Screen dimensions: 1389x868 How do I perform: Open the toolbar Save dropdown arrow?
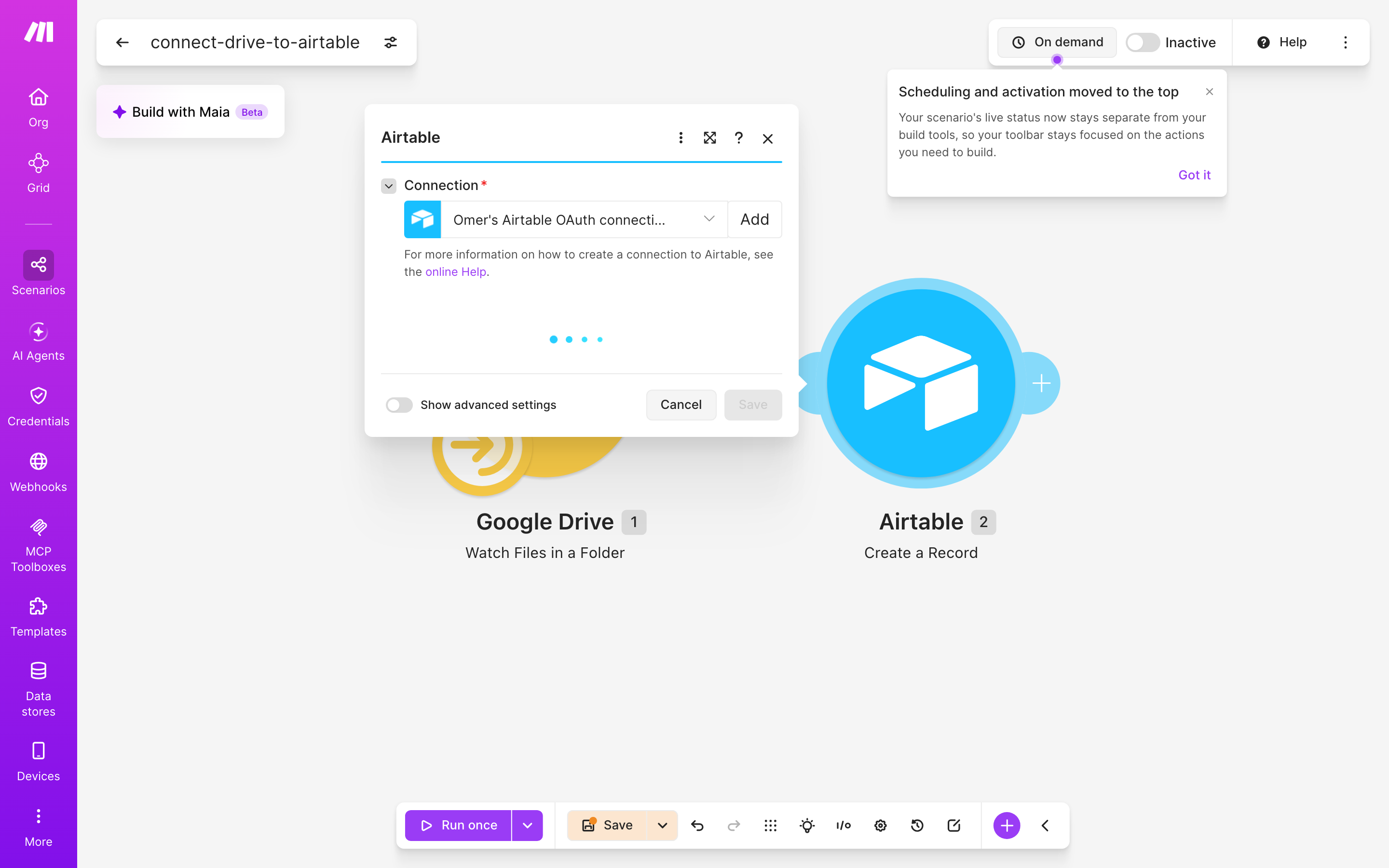[x=662, y=825]
